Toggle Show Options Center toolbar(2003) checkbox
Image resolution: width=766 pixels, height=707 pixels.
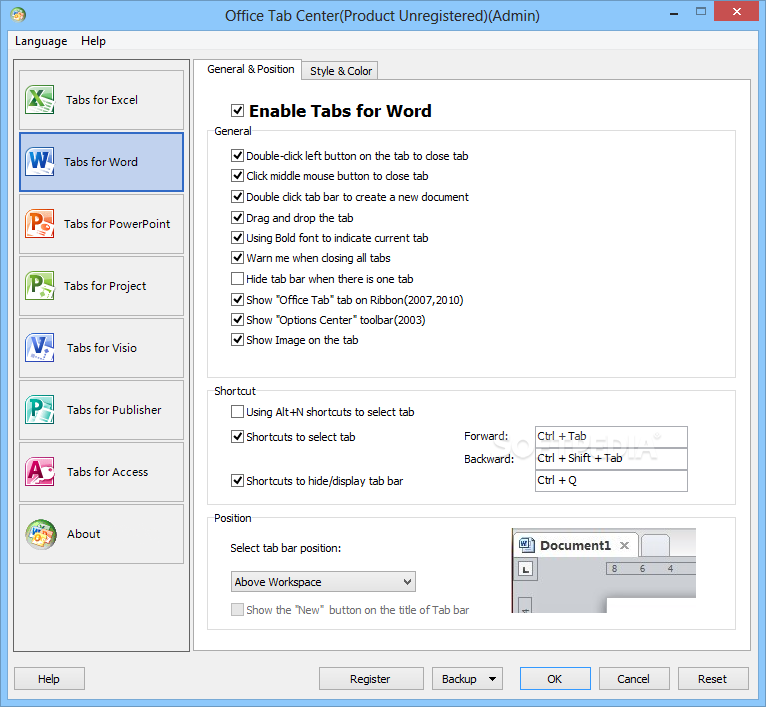(237, 320)
